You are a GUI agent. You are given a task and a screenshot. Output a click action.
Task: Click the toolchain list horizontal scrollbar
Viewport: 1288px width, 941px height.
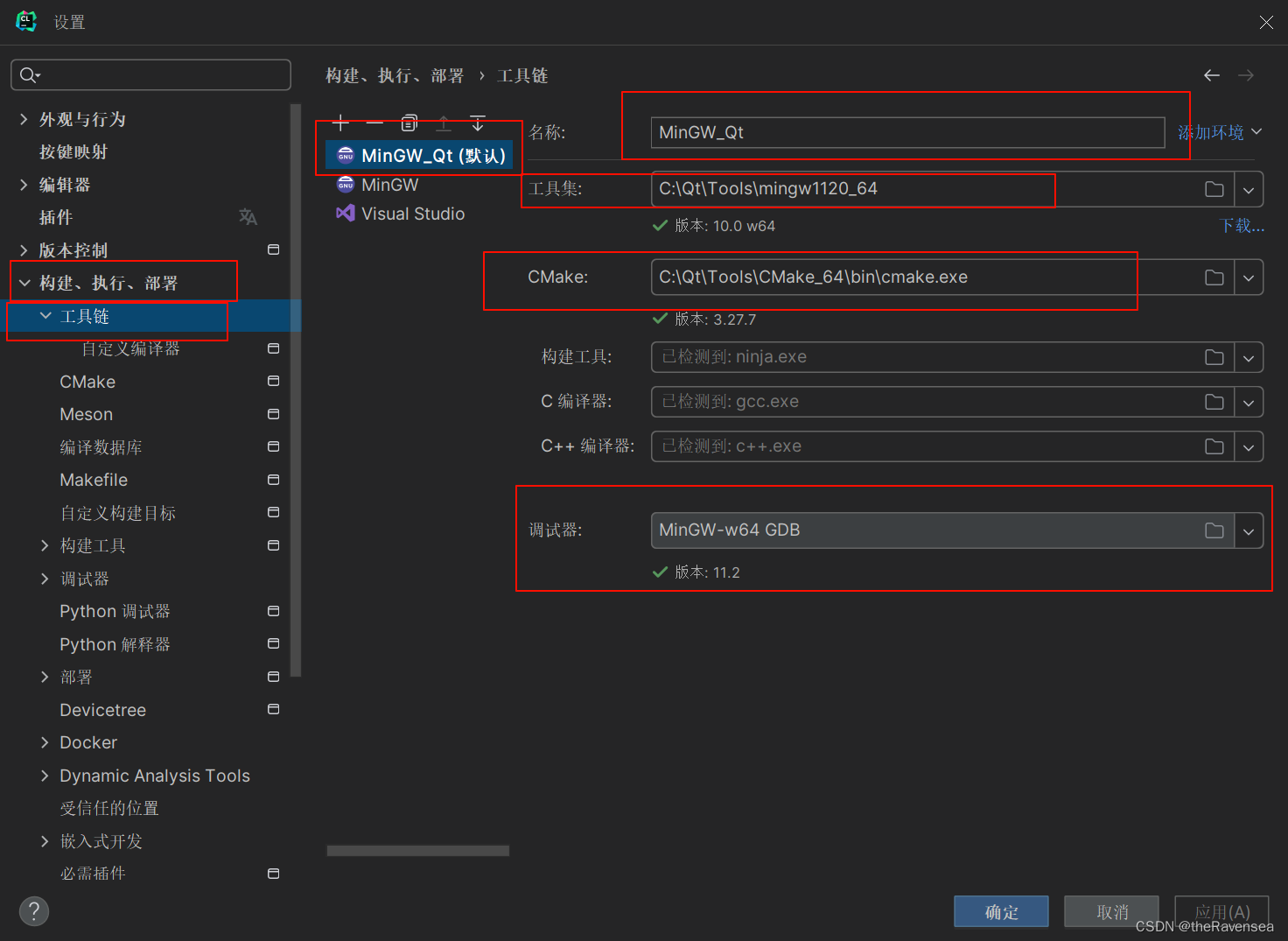click(x=418, y=851)
